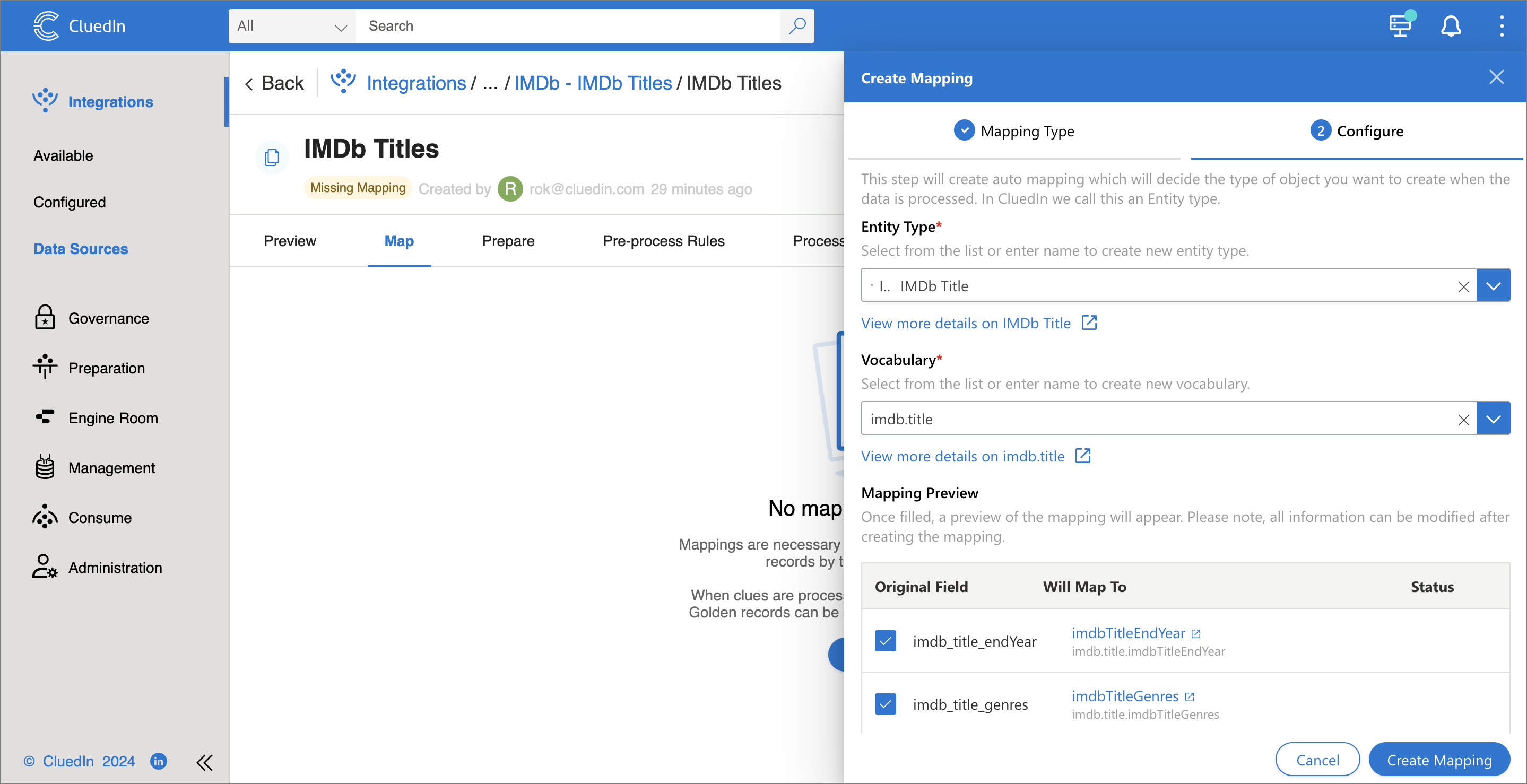Viewport: 1527px width, 784px height.
Task: Expand the Entity Type dropdown arrow
Action: point(1493,285)
